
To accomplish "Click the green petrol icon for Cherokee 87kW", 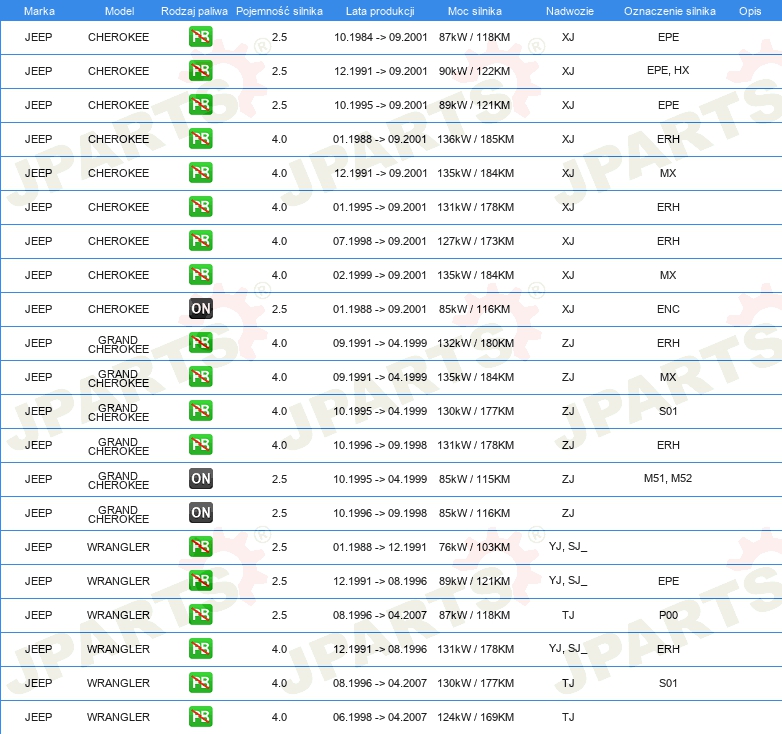I will (200, 37).
